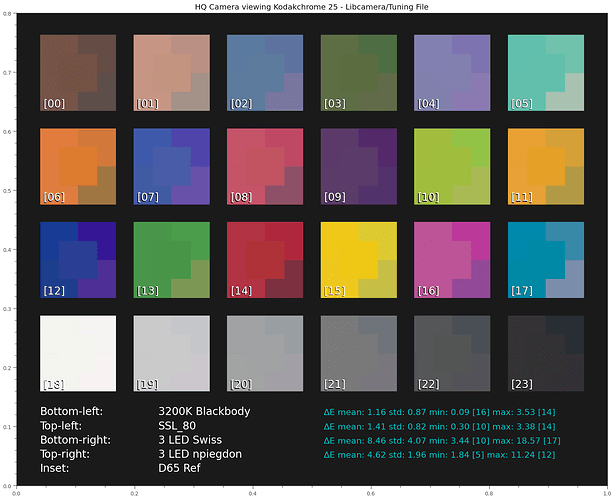Click the white patch labeled [18]
615x500 pixels.
coord(77,353)
